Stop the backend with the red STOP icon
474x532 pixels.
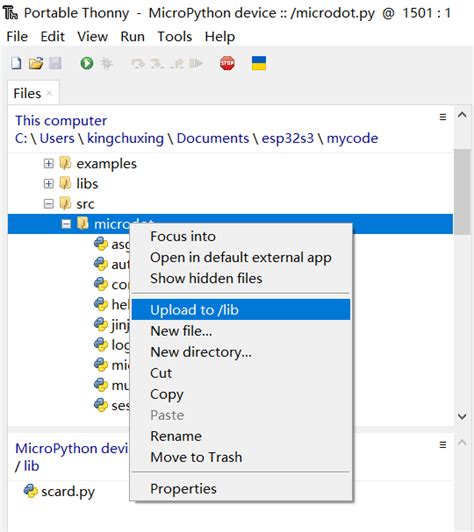(227, 63)
